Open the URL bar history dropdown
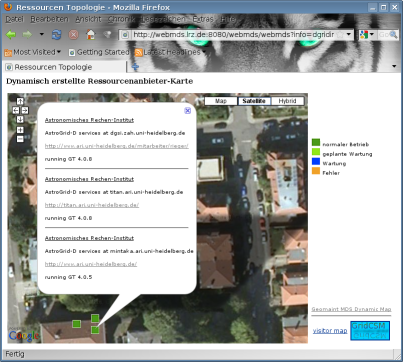This screenshot has height=362, width=403. click(349, 34)
